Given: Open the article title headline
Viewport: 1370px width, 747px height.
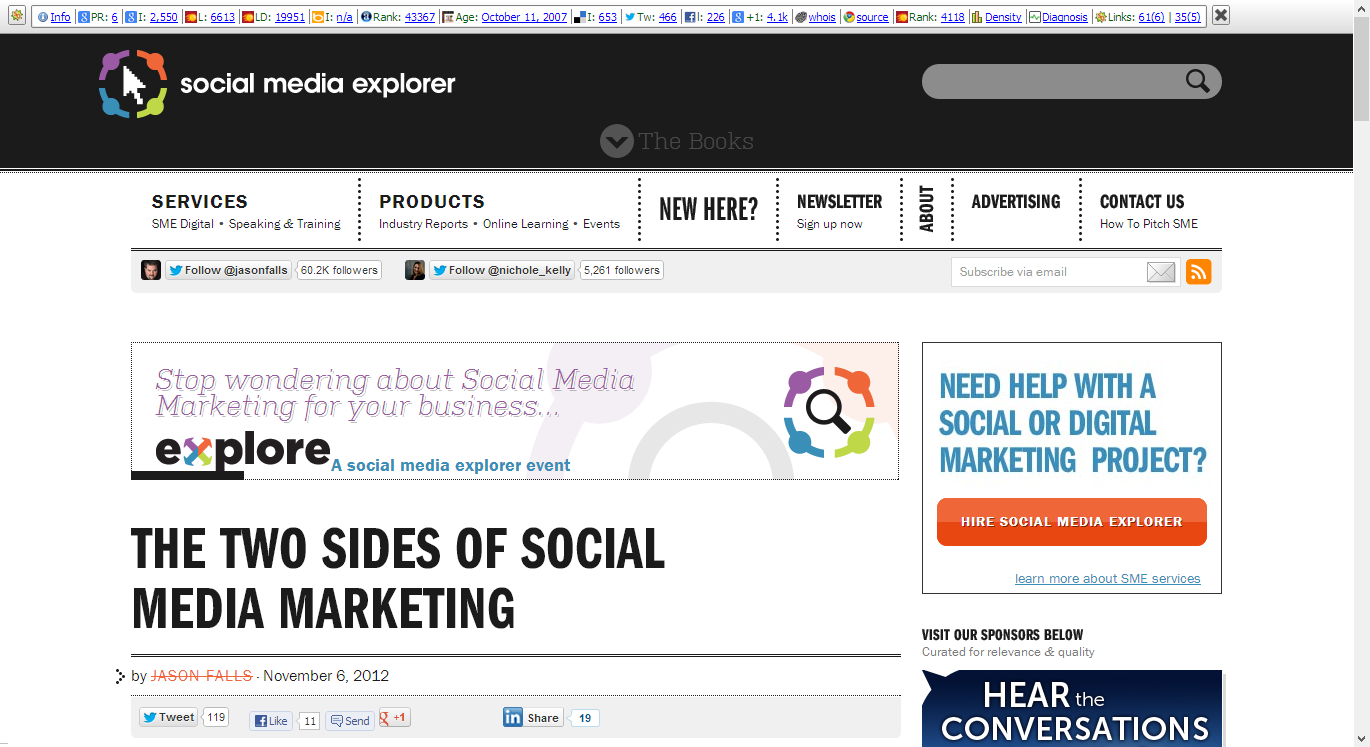Looking at the screenshot, I should click(x=398, y=578).
